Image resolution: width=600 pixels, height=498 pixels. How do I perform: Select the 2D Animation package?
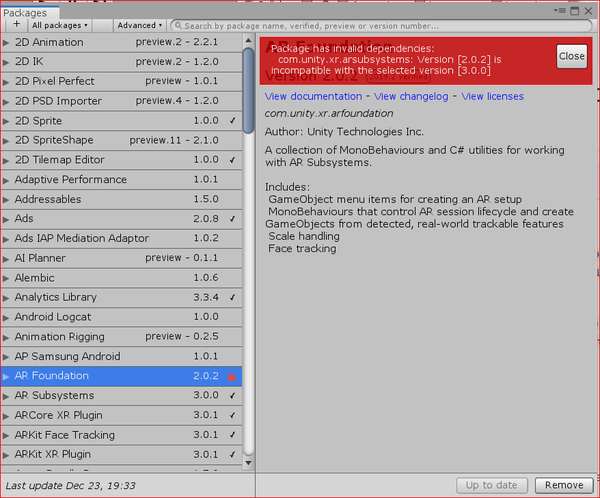click(121, 42)
